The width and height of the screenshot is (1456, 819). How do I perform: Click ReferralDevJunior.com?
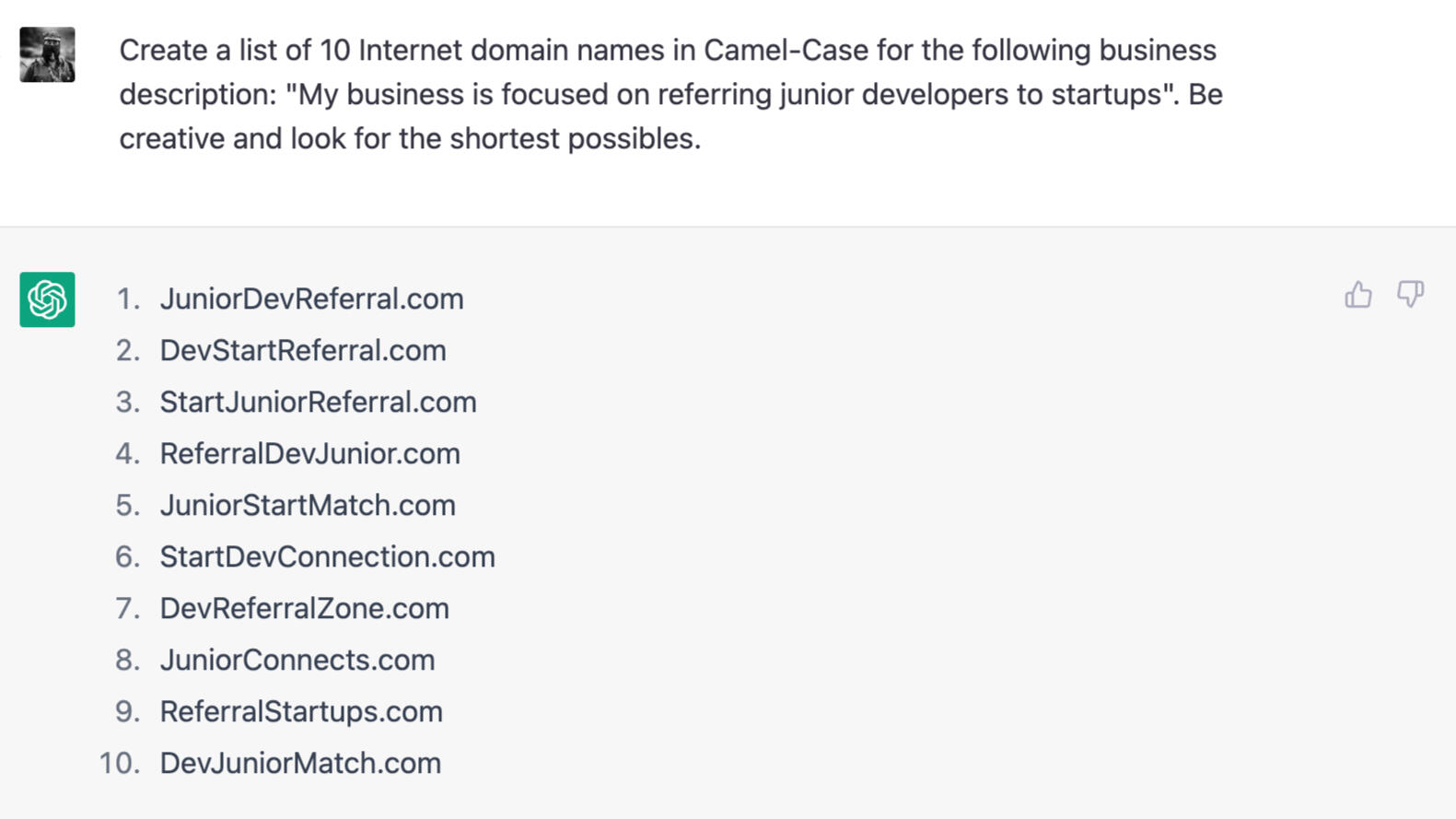point(310,453)
